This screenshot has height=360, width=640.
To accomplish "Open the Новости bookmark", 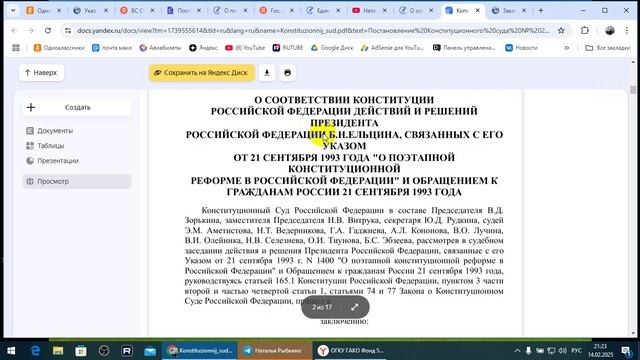I will click(521, 48).
